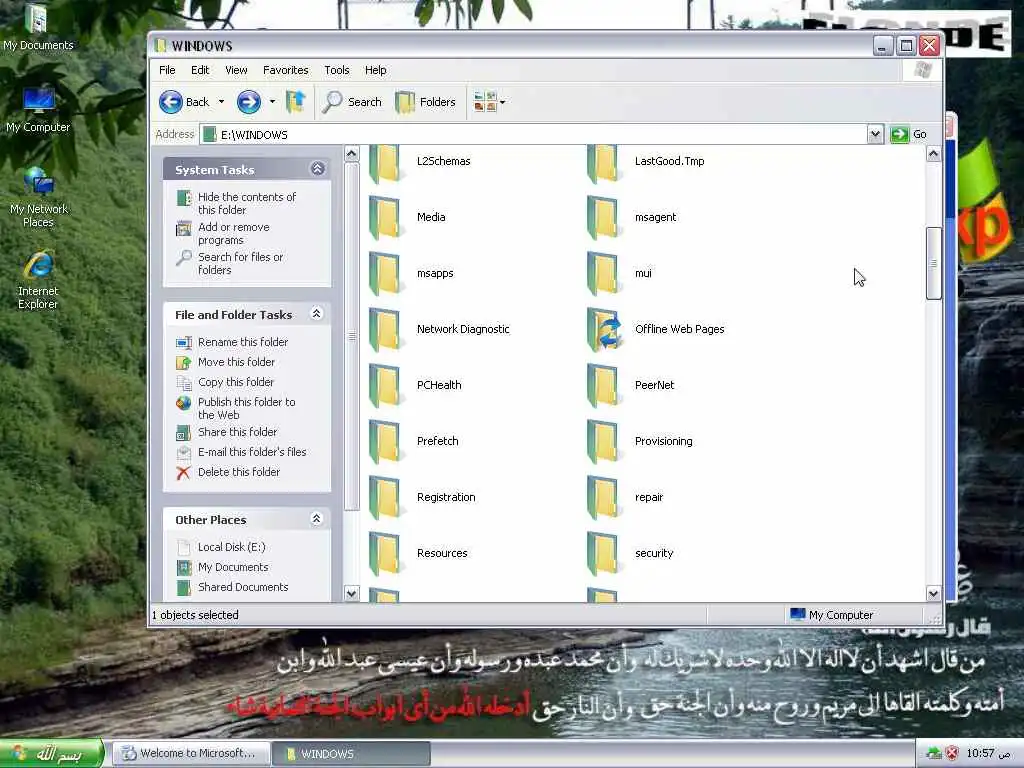Select the msapps folder icon

click(x=384, y=274)
